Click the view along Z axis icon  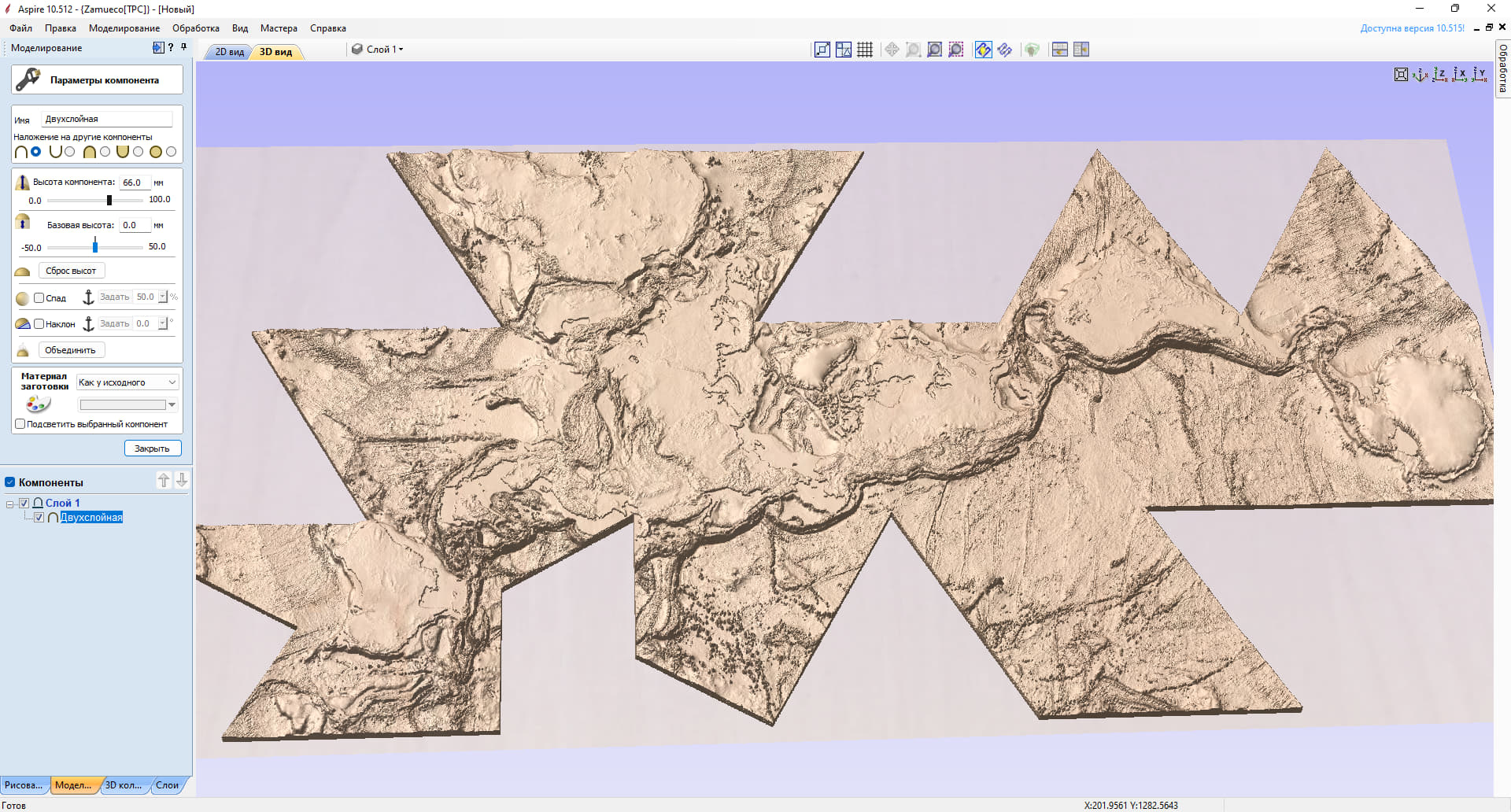pos(1439,75)
